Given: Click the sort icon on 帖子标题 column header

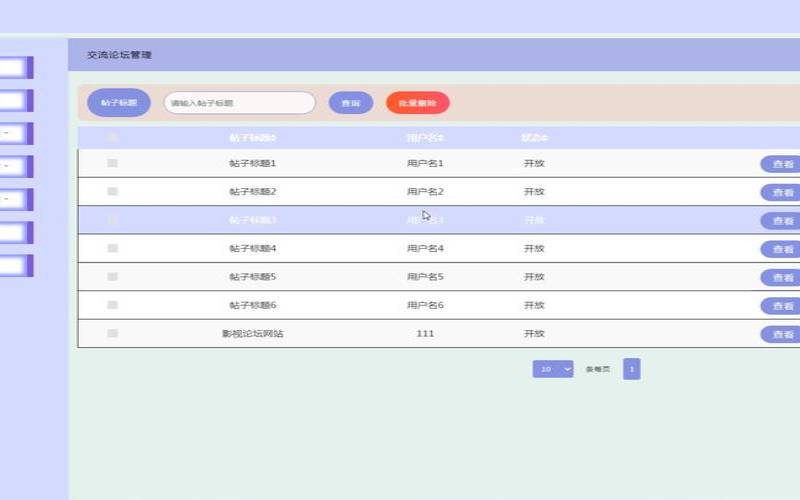Looking at the screenshot, I should point(274,138).
